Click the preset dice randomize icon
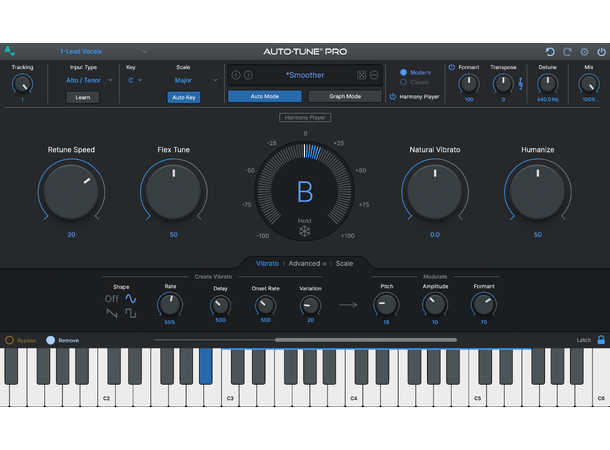The image size is (610, 450). 361,75
